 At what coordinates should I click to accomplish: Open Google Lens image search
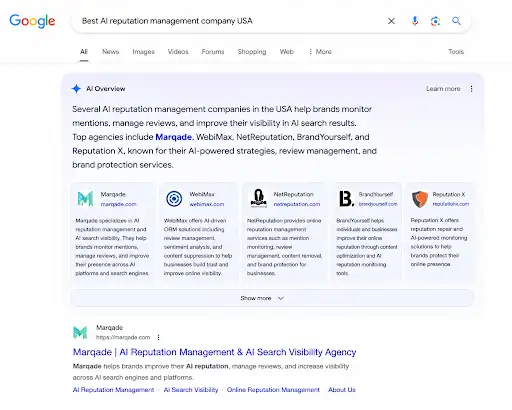tap(435, 21)
